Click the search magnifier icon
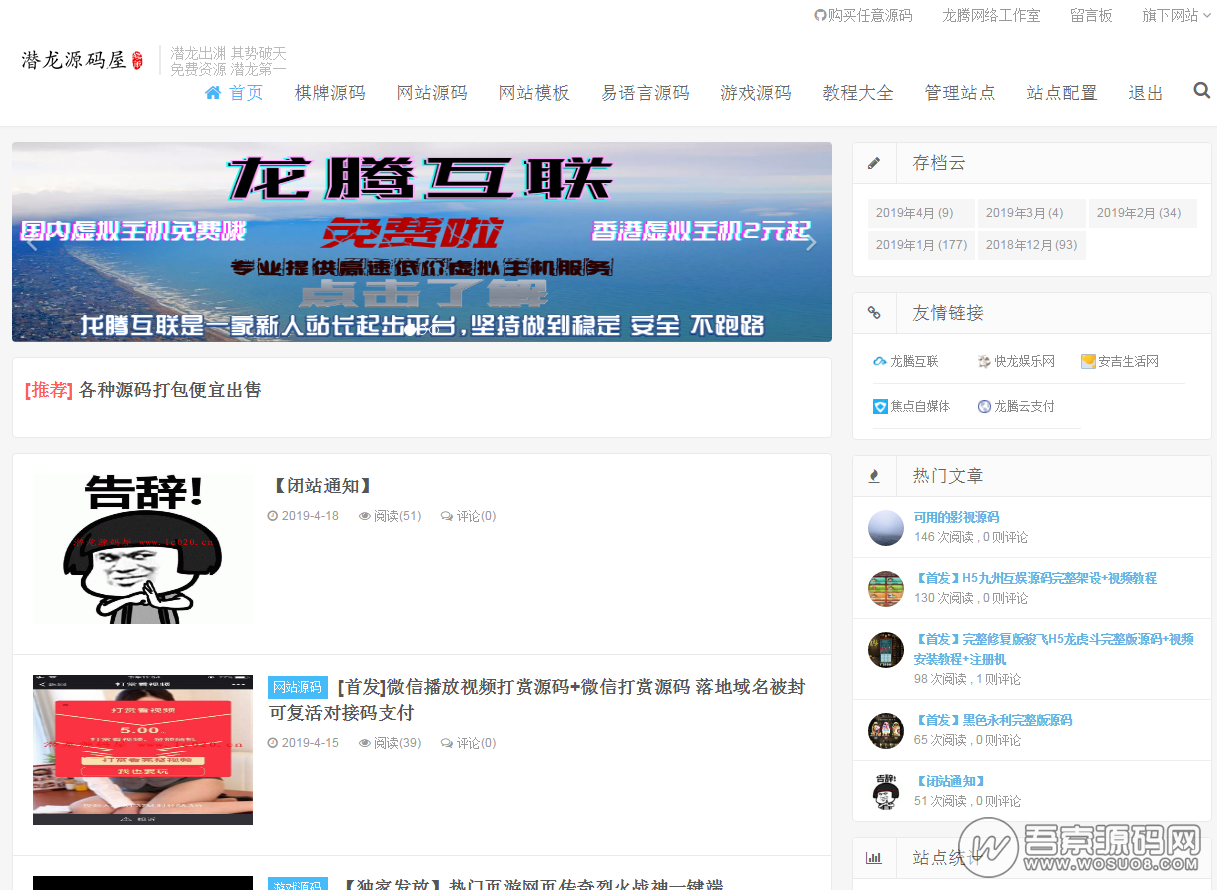 [1201, 91]
